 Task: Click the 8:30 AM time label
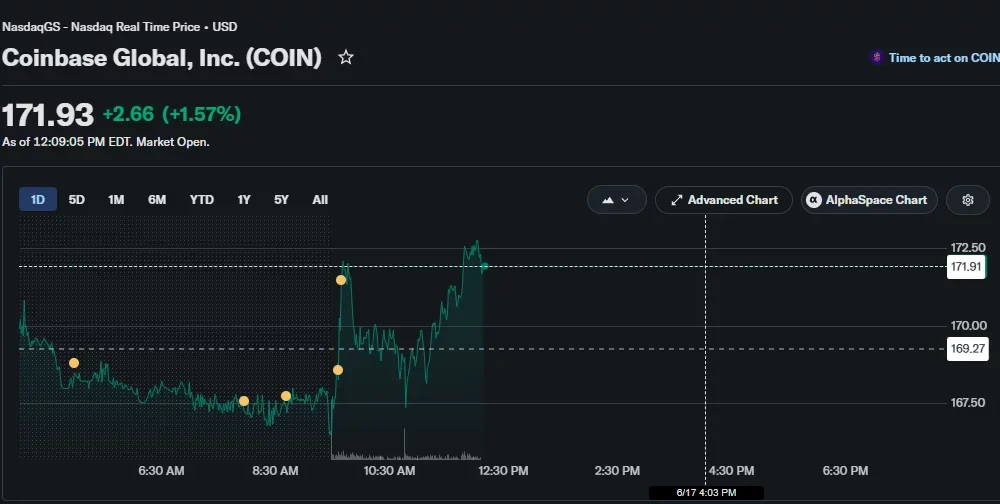tap(275, 471)
